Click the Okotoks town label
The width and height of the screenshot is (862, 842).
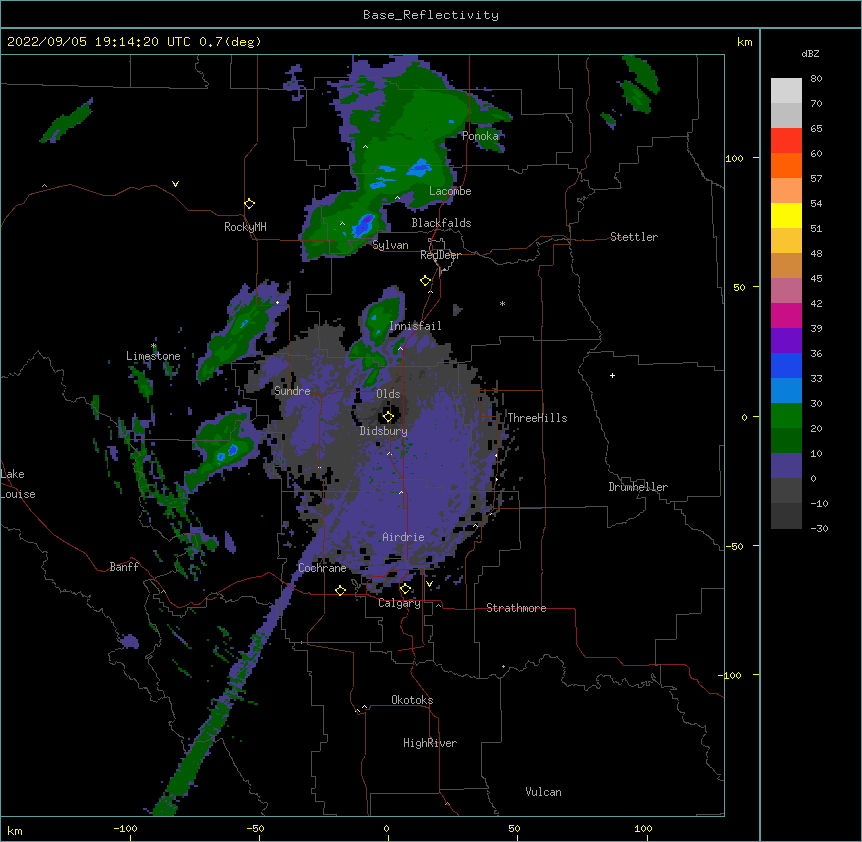coord(412,700)
